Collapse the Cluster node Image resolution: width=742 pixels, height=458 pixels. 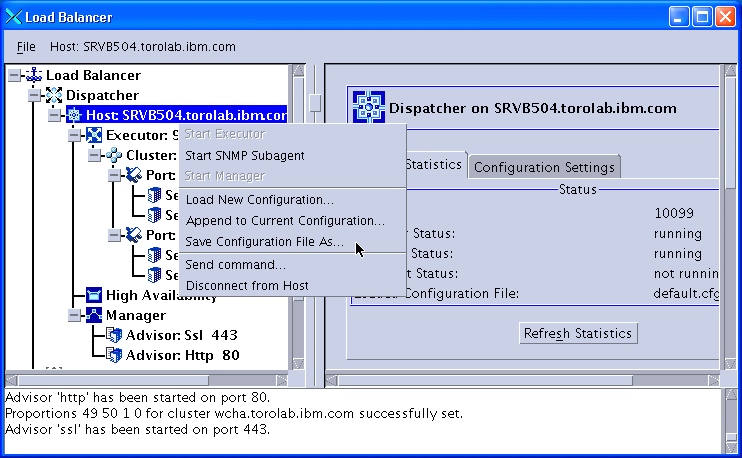point(94,155)
